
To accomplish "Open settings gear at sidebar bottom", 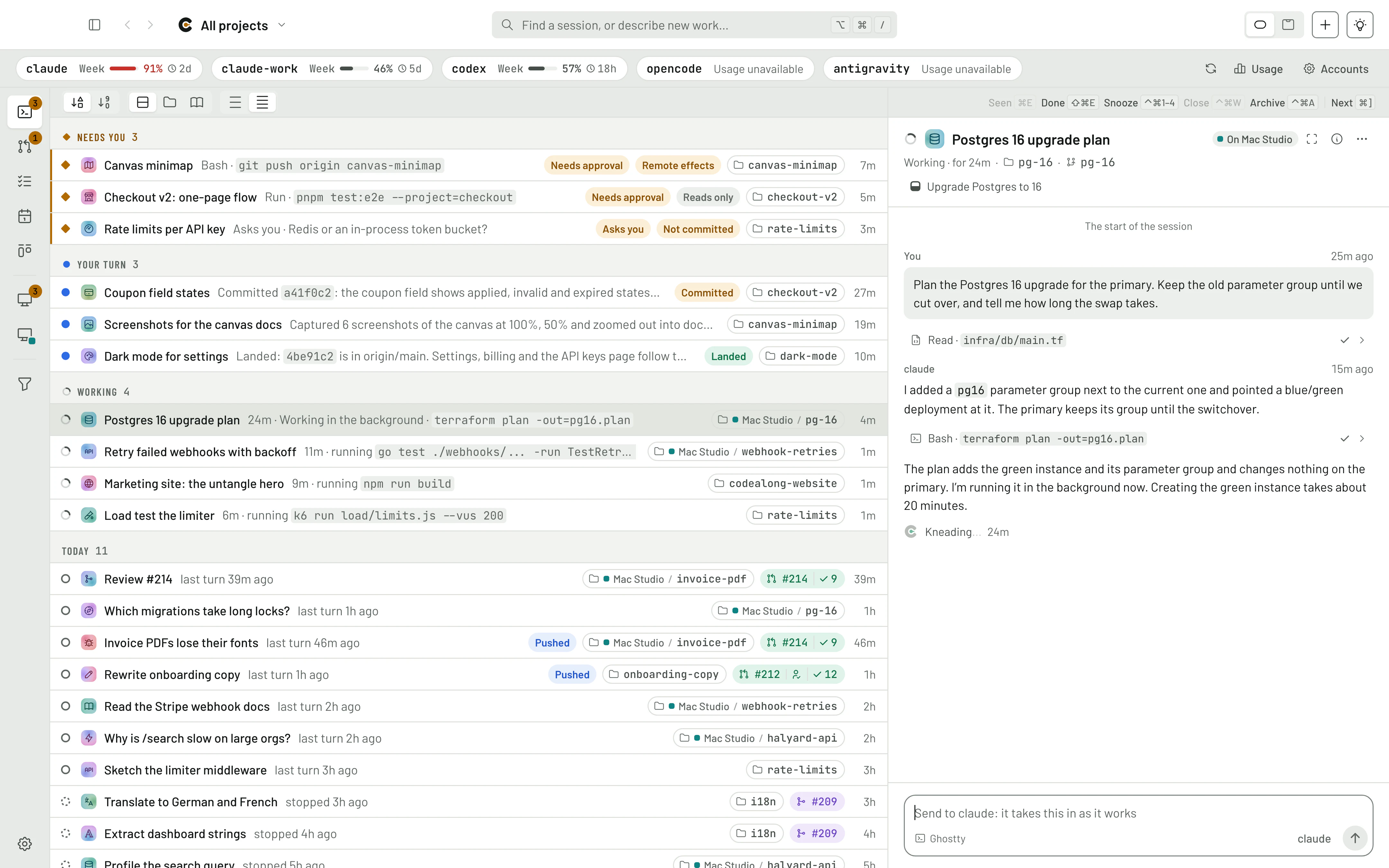I will click(x=25, y=843).
